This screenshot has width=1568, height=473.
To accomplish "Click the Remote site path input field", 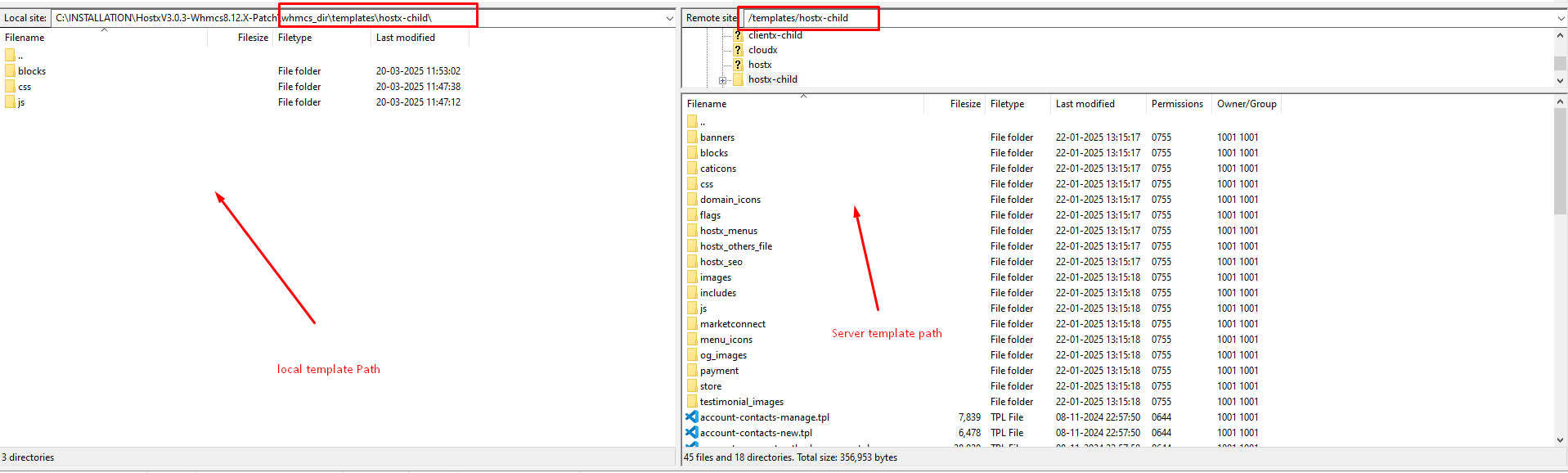I will pos(1145,18).
